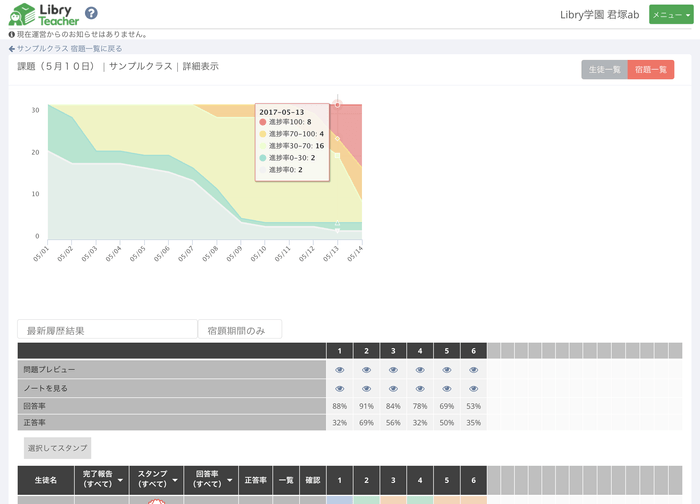Image resolution: width=700 pixels, height=504 pixels.
Task: Select the 最新履歴結果 toggle option
Action: (107, 330)
